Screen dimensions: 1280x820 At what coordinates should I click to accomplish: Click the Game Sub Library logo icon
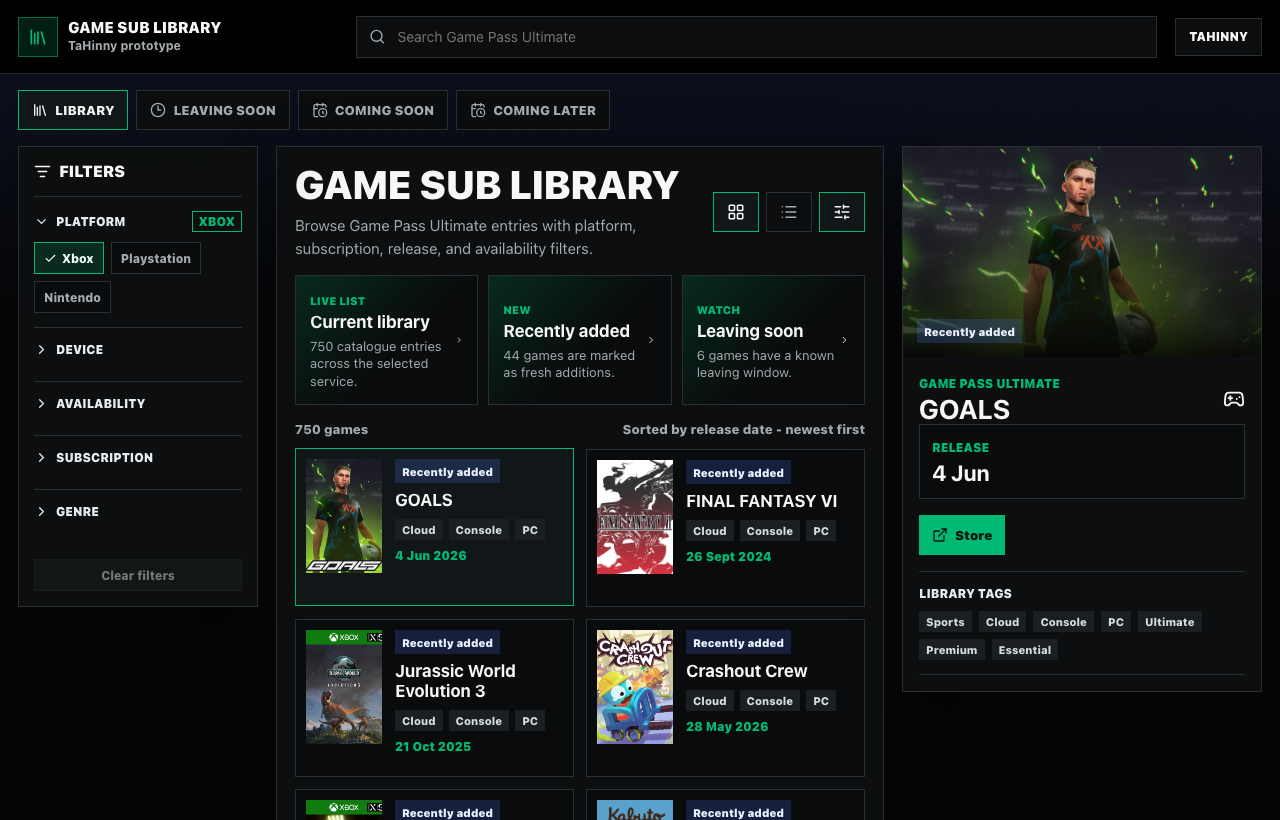pos(38,37)
